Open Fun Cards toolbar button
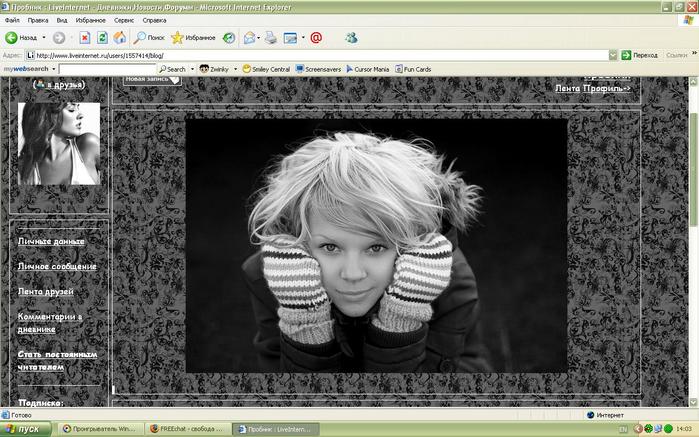Viewport: 699px width, 437px height. 413,69
